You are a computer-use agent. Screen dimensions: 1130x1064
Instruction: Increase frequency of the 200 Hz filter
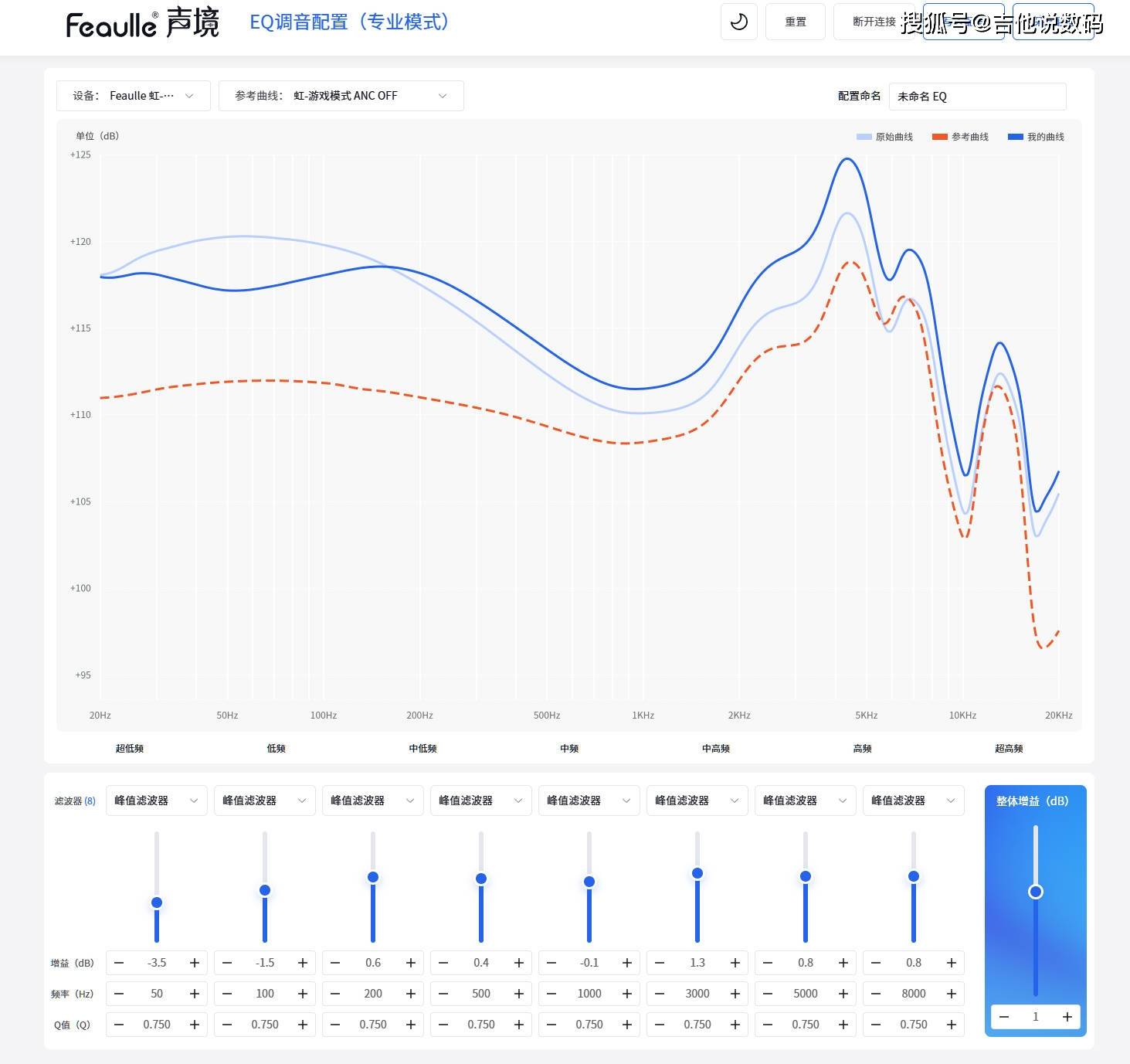pyautogui.click(x=411, y=994)
